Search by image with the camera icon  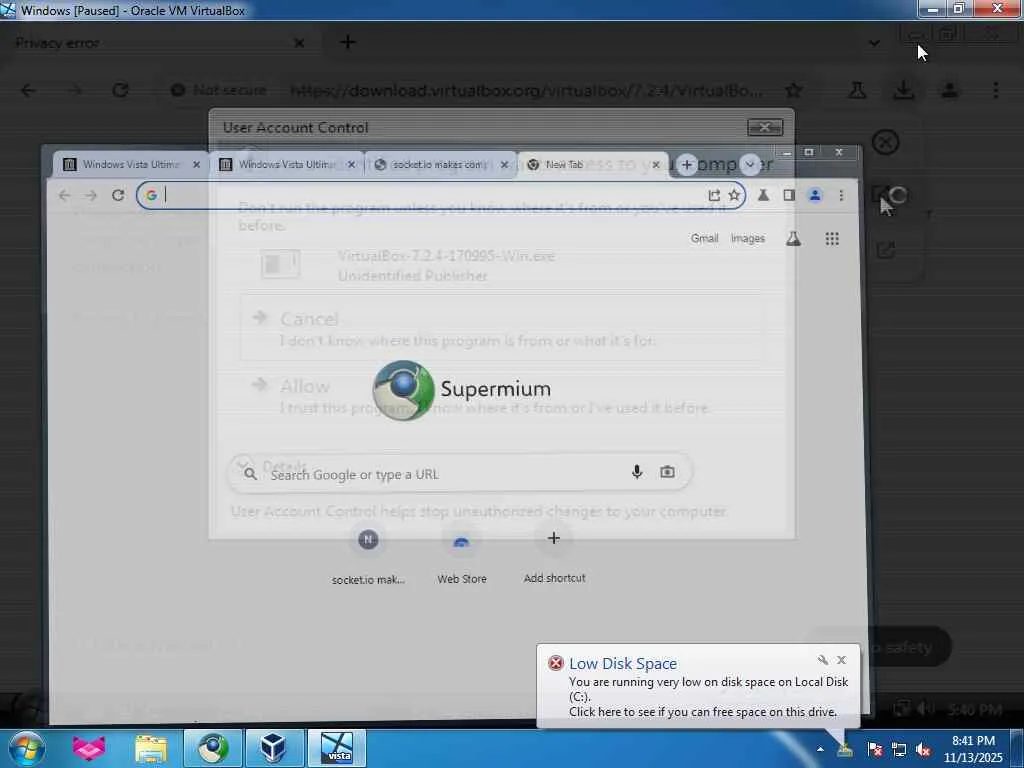tap(667, 472)
